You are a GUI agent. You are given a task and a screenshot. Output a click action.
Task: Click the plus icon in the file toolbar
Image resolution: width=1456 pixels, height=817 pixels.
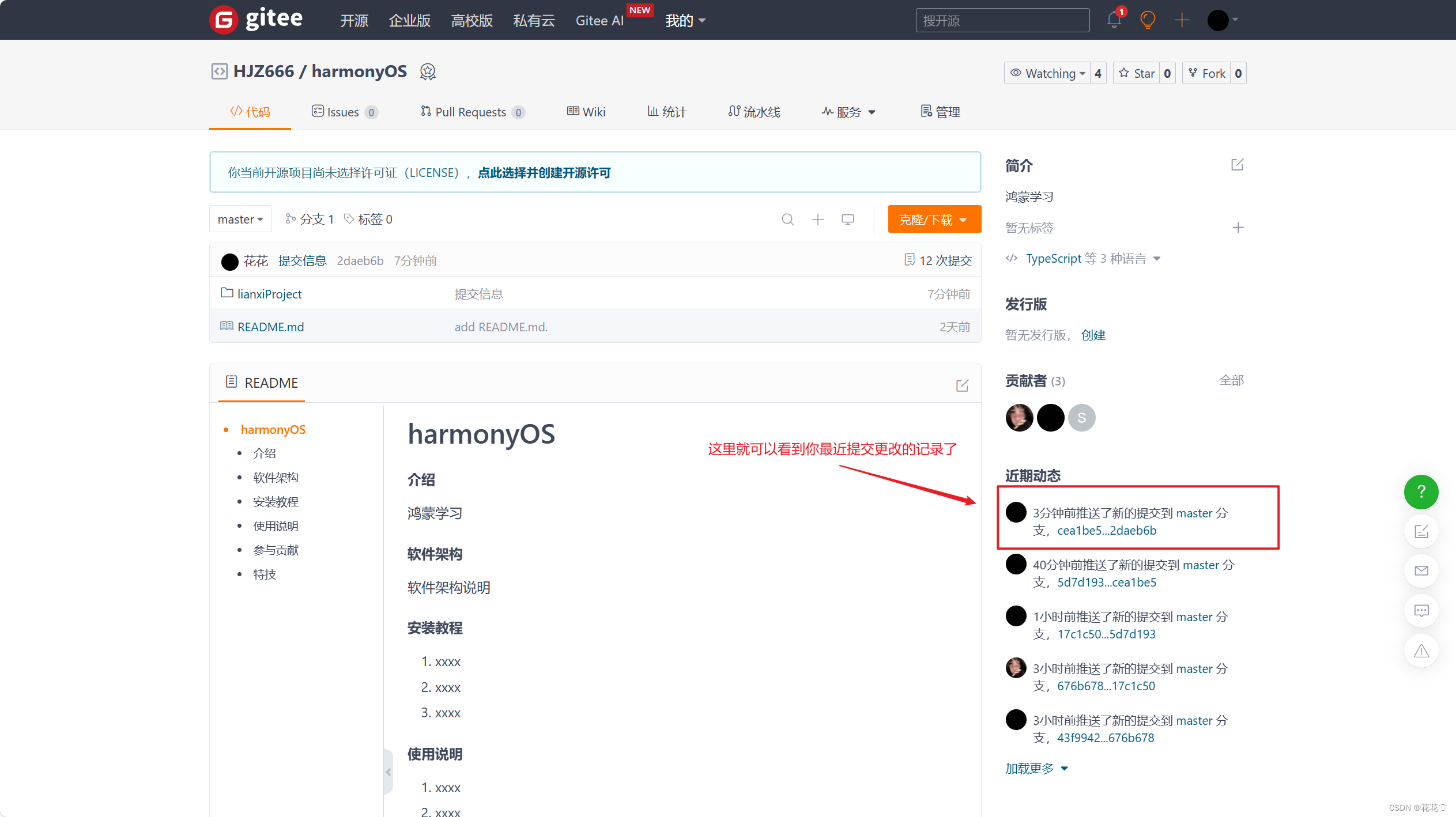(818, 220)
